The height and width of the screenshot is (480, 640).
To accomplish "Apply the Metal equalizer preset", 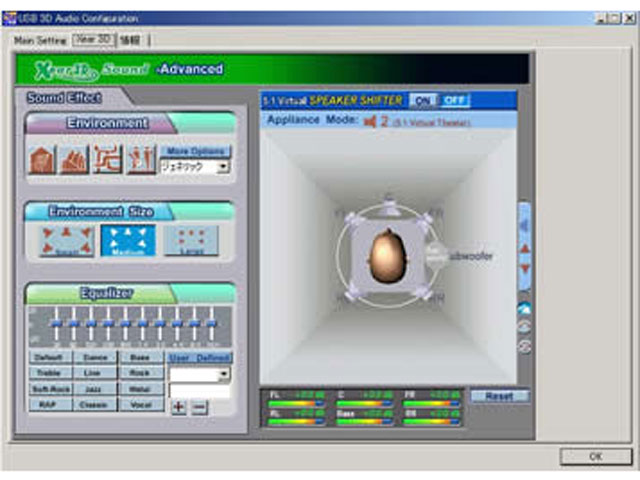I will tap(141, 389).
